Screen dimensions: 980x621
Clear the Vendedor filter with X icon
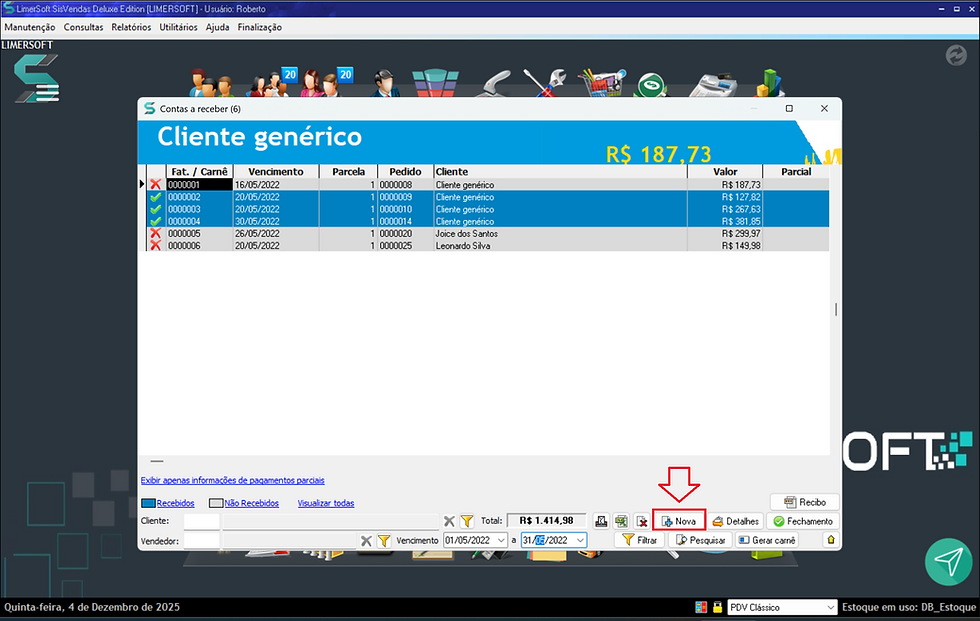[x=366, y=541]
